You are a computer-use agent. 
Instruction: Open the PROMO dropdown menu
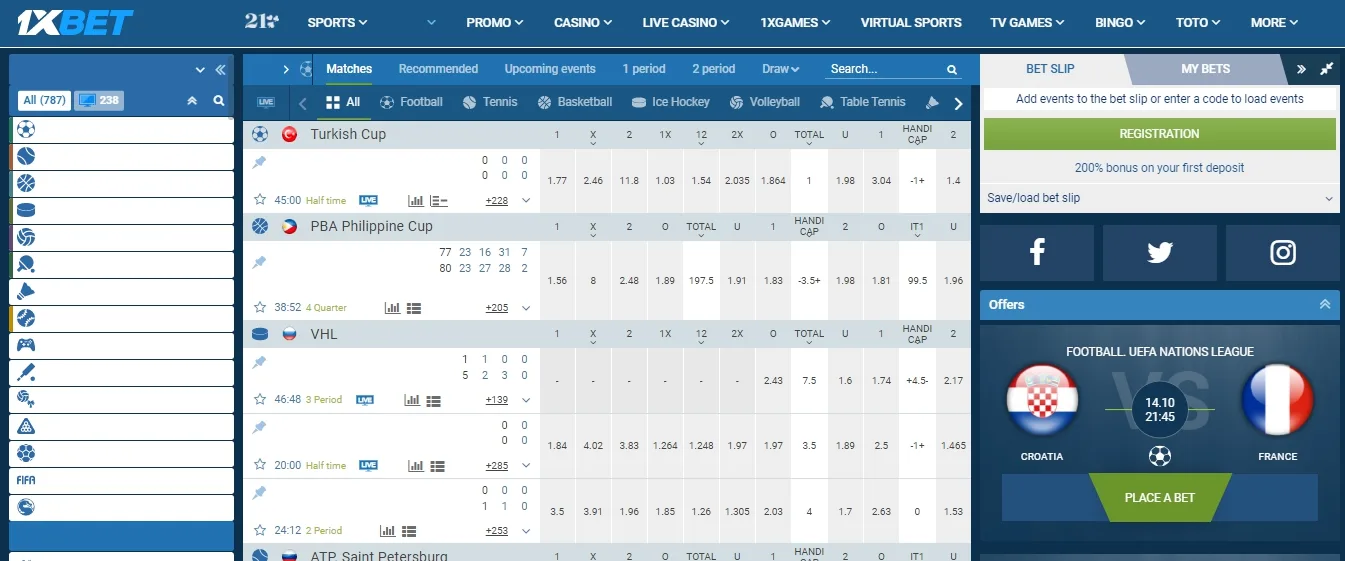tap(495, 22)
